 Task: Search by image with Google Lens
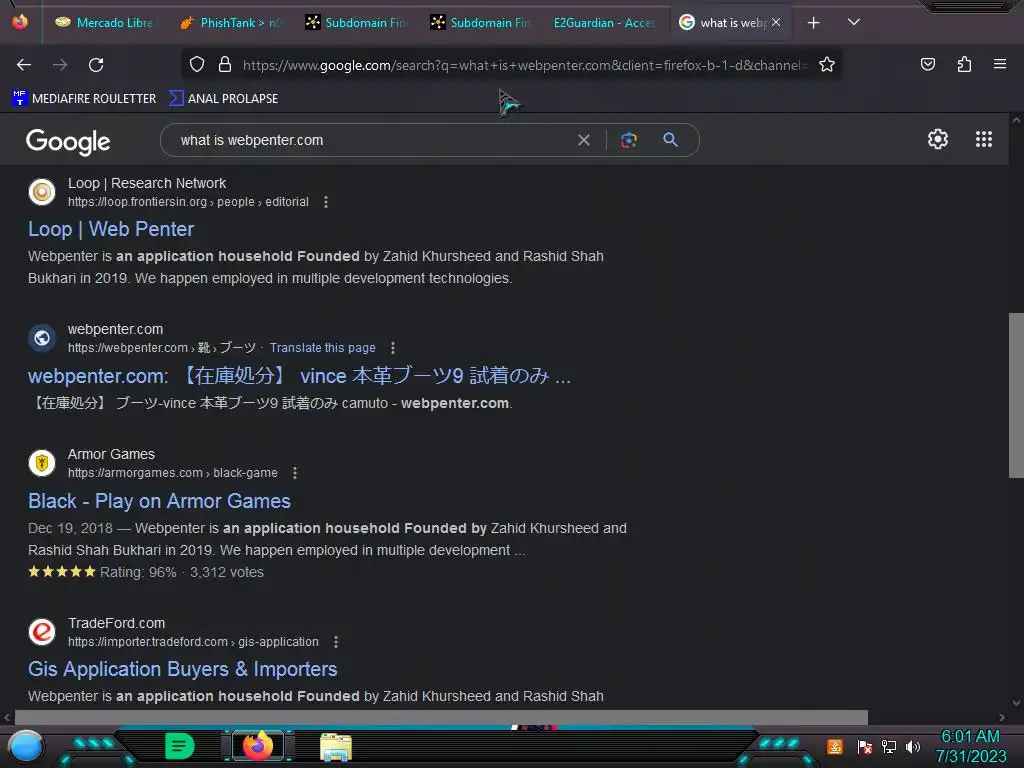coord(629,140)
